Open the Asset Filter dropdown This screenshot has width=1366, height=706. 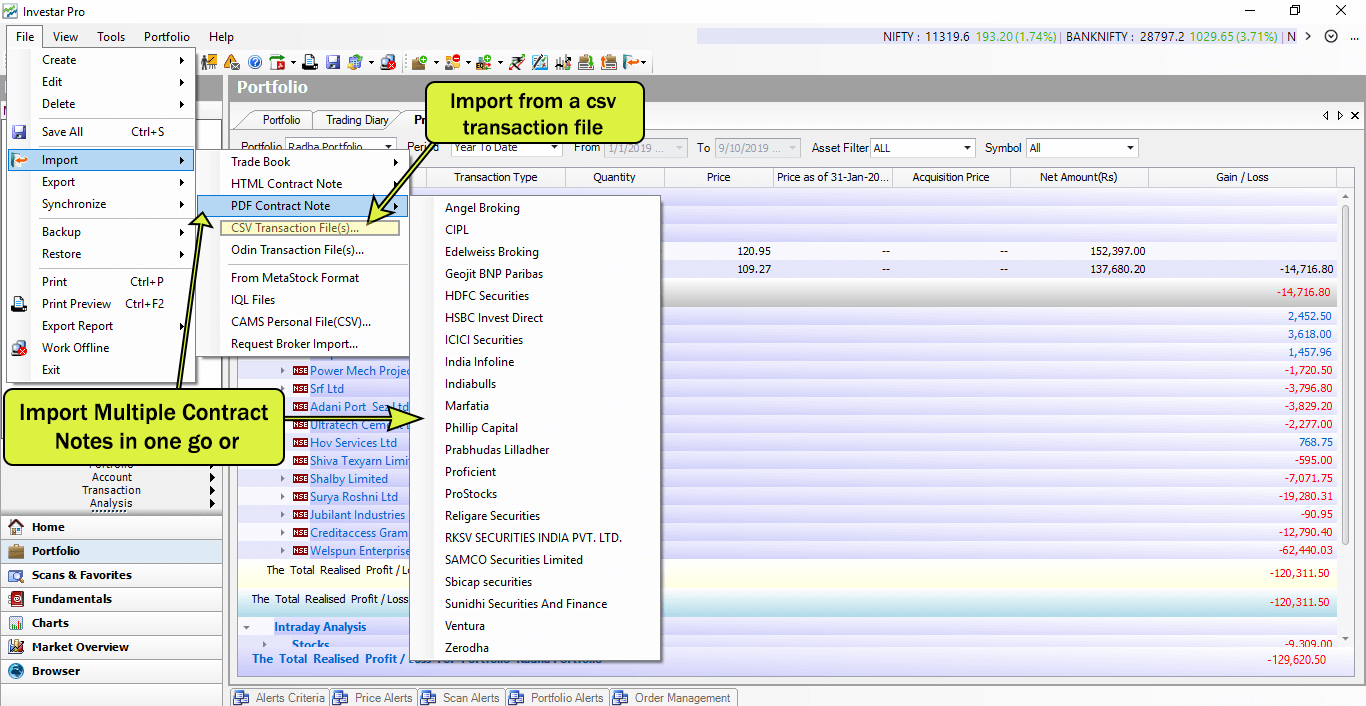point(967,147)
